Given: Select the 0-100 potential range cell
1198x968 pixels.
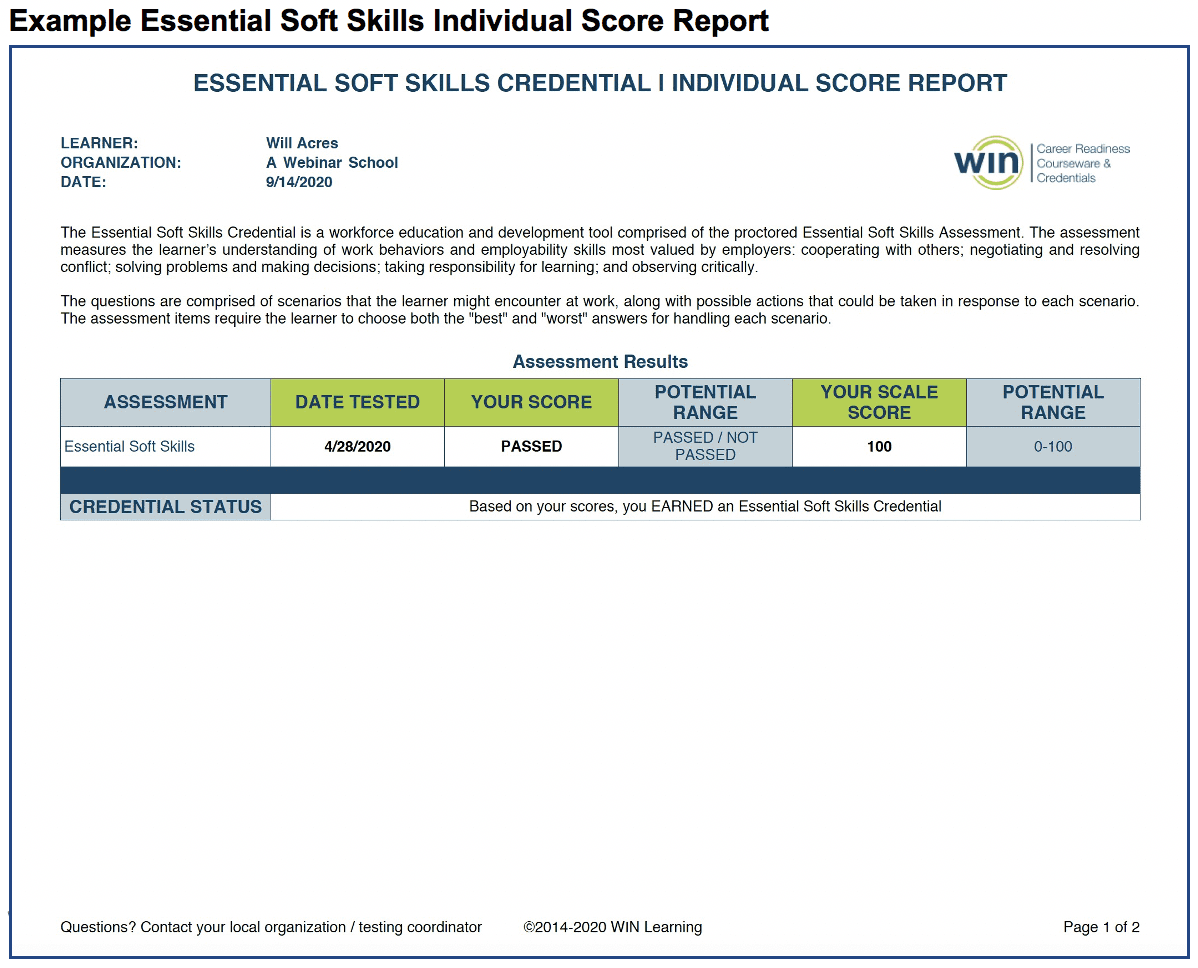Looking at the screenshot, I should (1053, 447).
